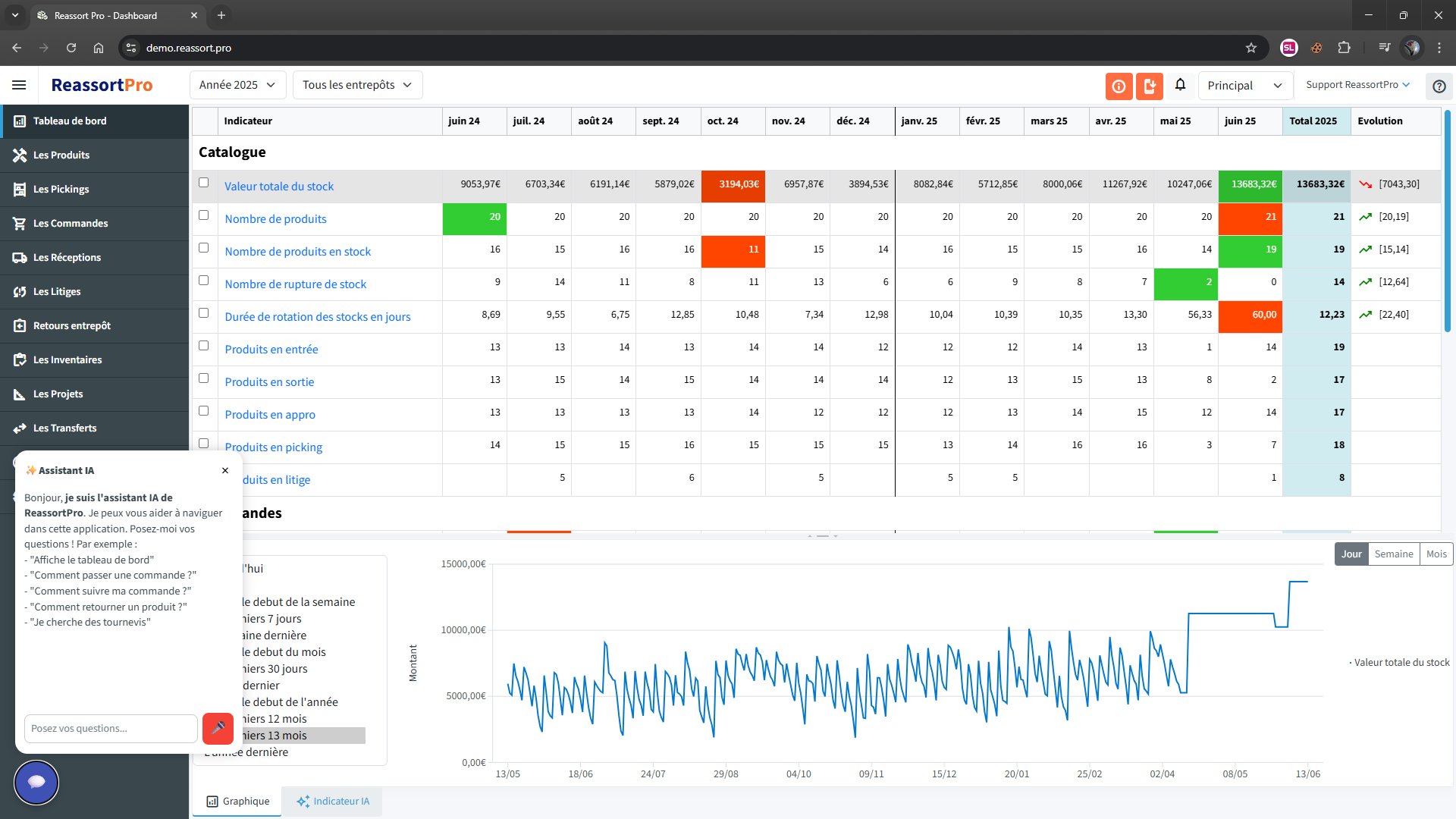Close the Assistant IA panel
The image size is (1456, 819).
[225, 470]
